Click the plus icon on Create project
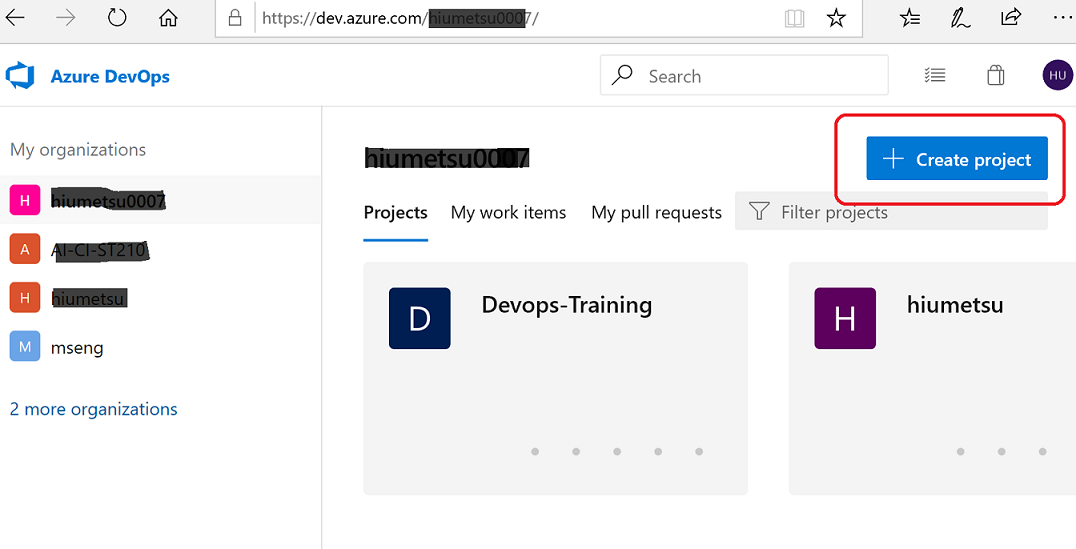Screen dimensions: 1076x549 point(893,159)
